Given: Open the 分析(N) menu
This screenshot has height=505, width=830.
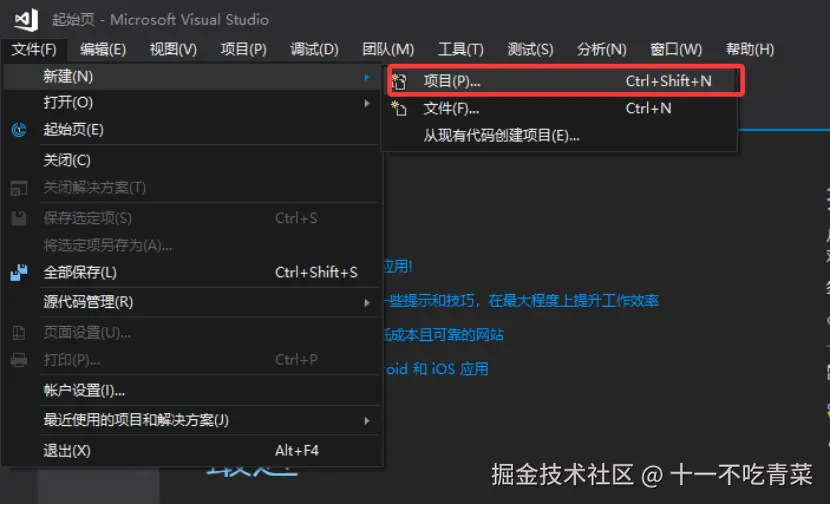Looking at the screenshot, I should (x=602, y=50).
